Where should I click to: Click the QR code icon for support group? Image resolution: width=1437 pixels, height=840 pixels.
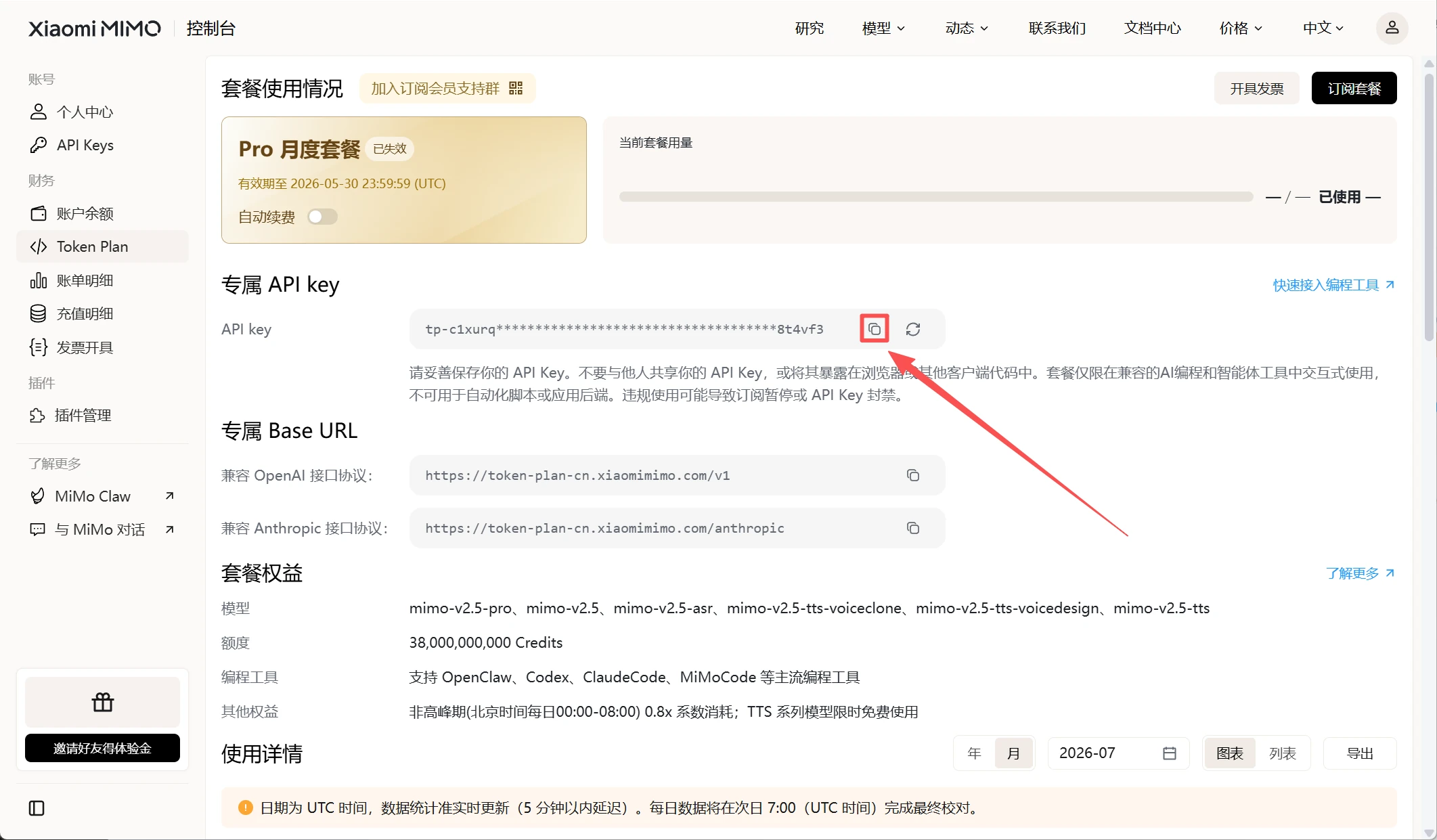[516, 88]
